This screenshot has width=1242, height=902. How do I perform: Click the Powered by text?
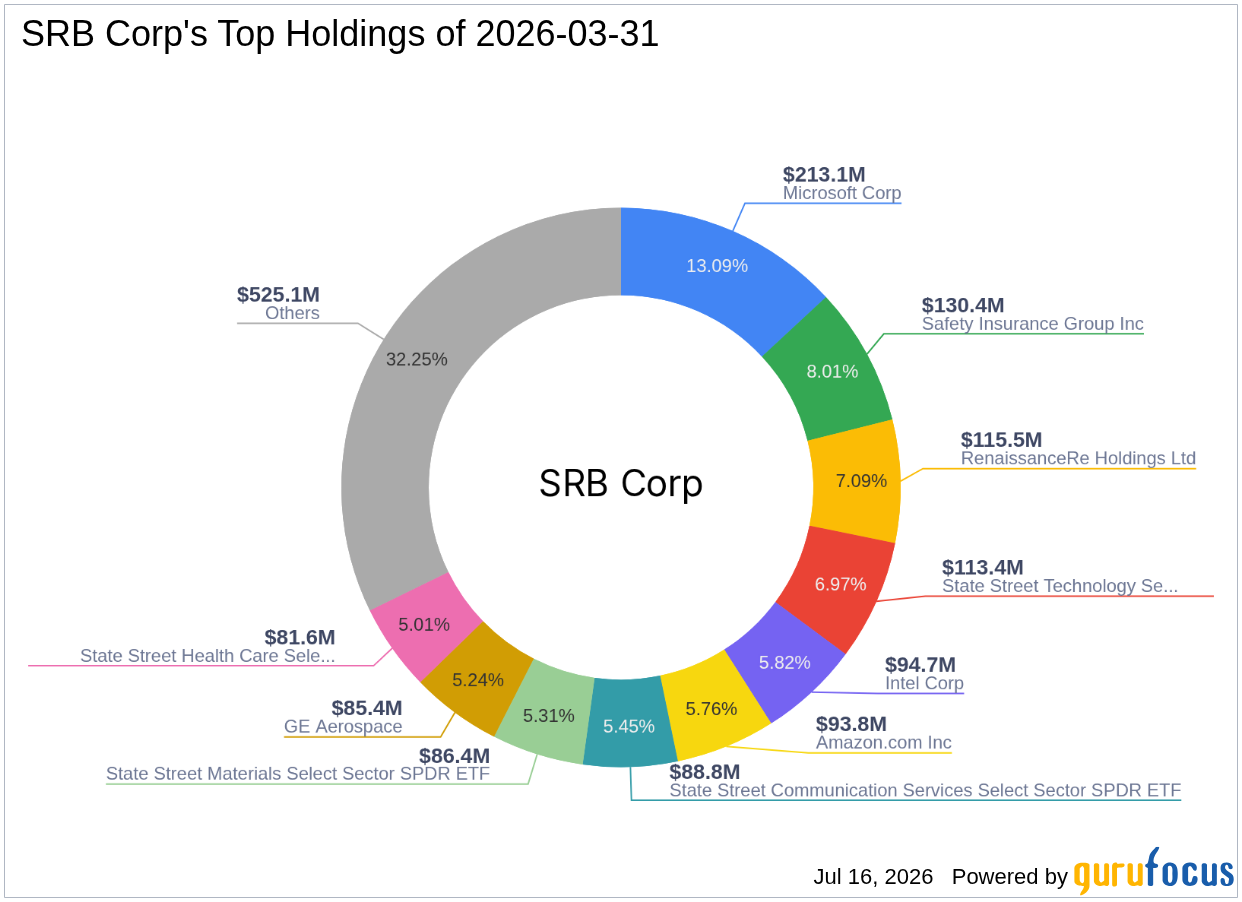coord(1010,877)
